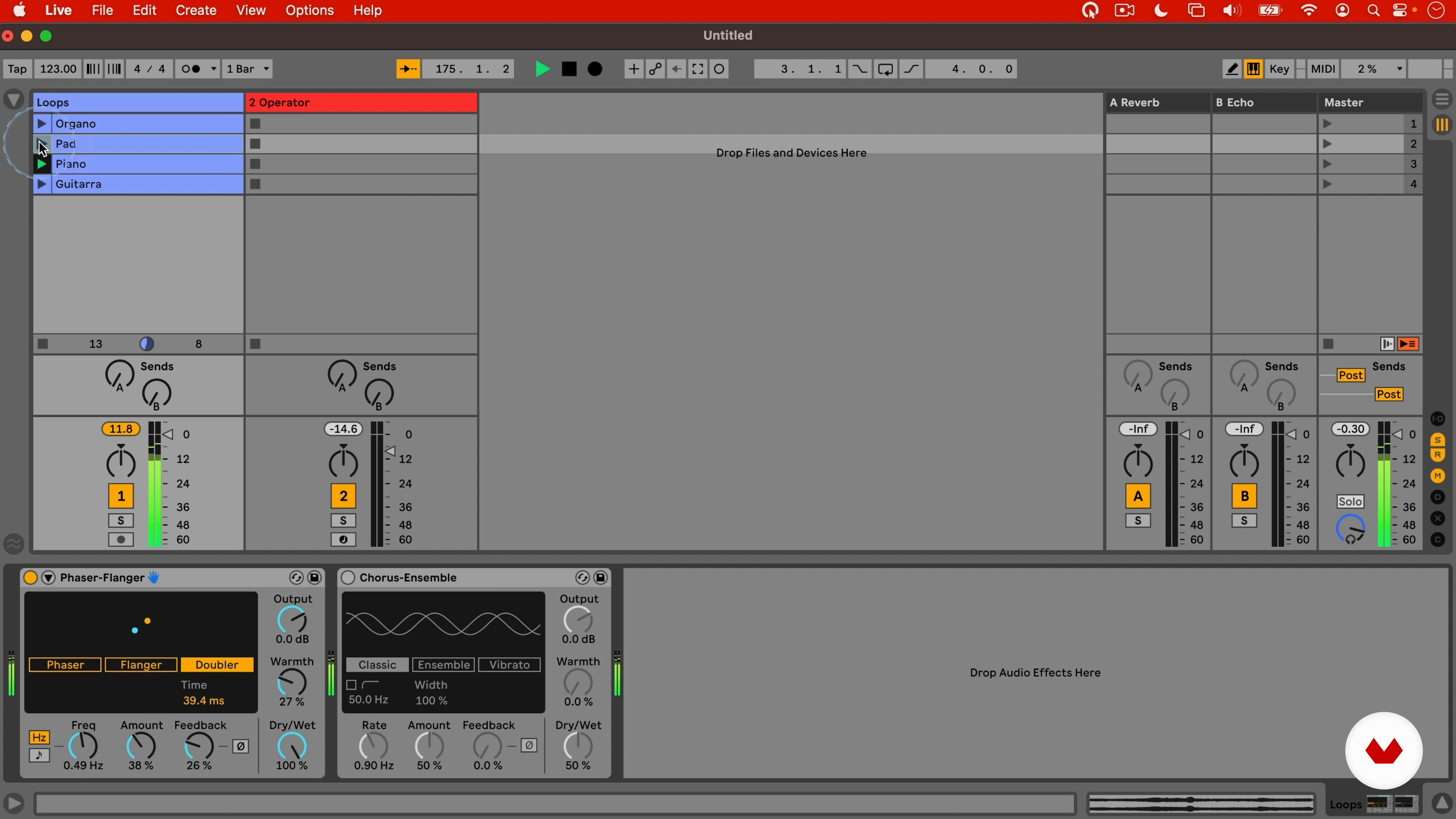Click Re-enable Automation arrow icon
The image size is (1456, 819).
click(676, 69)
